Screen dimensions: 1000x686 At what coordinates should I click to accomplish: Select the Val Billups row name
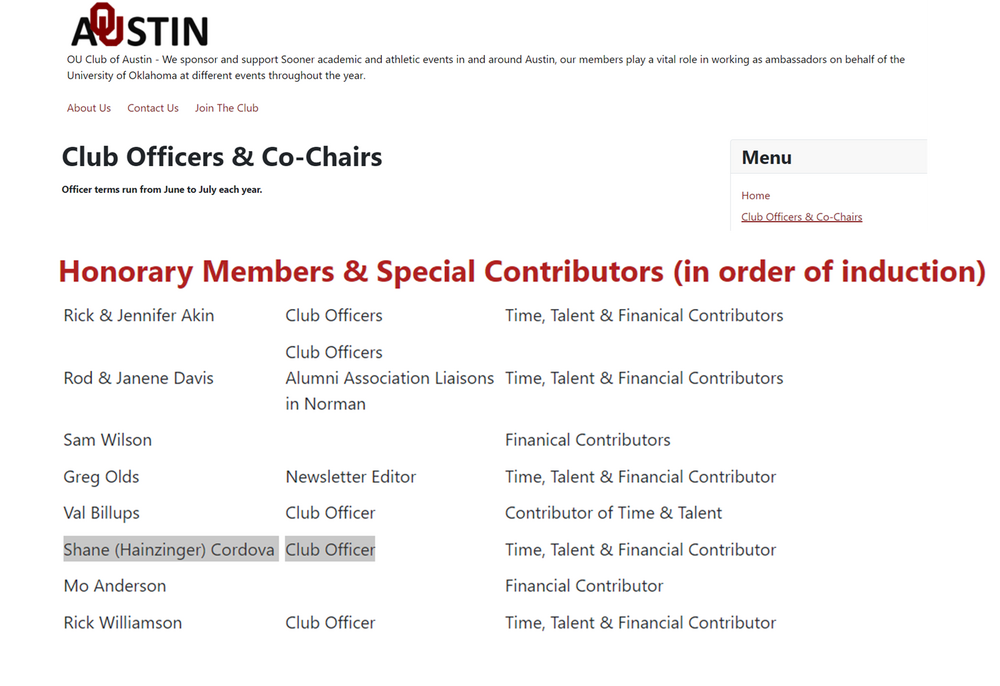click(101, 513)
